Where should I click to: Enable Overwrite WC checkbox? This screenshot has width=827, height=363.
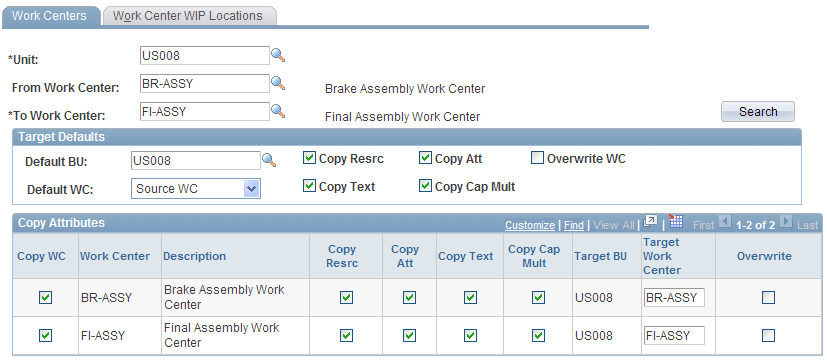(537, 158)
